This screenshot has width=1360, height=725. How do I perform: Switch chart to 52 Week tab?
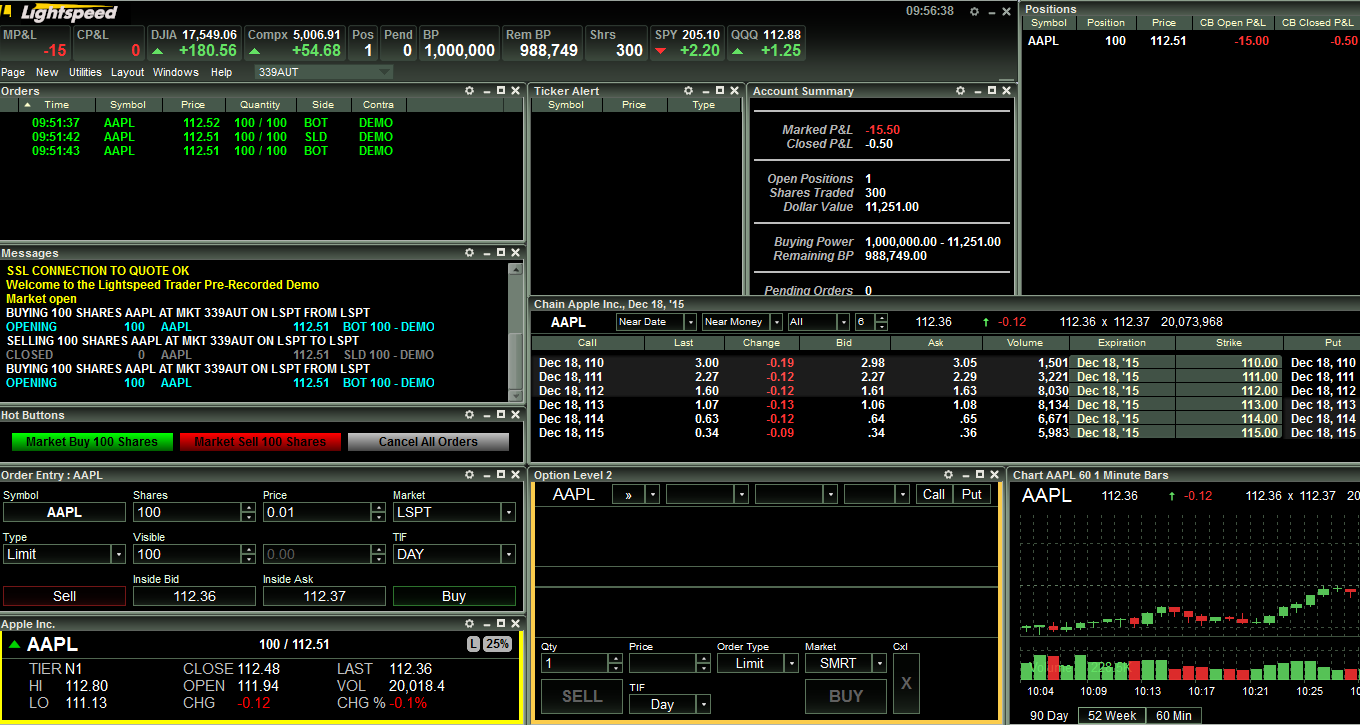pos(1112,715)
